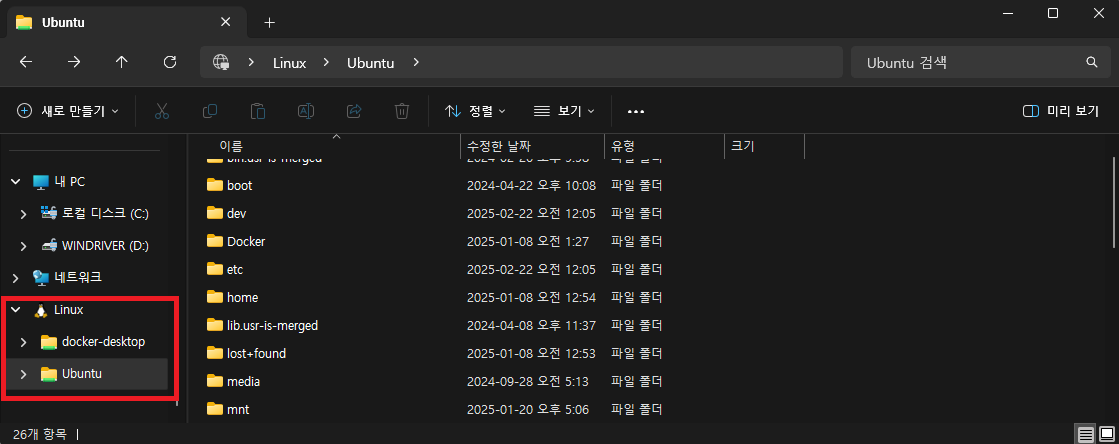Click the search magnifier icon
Image resolution: width=1119 pixels, height=444 pixels.
[x=1091, y=62]
